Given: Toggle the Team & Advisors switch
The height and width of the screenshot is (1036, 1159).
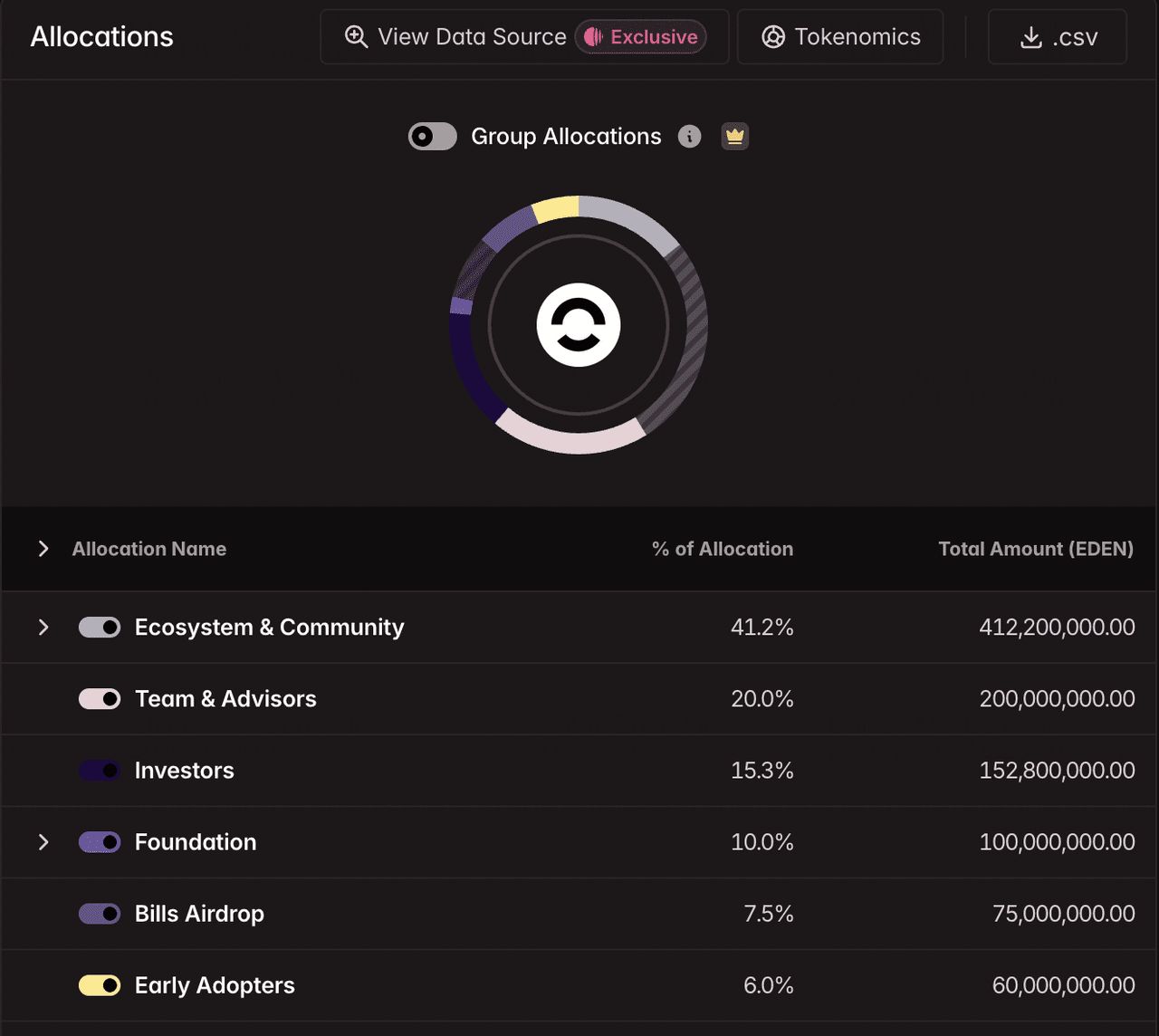Looking at the screenshot, I should pyautogui.click(x=100, y=699).
